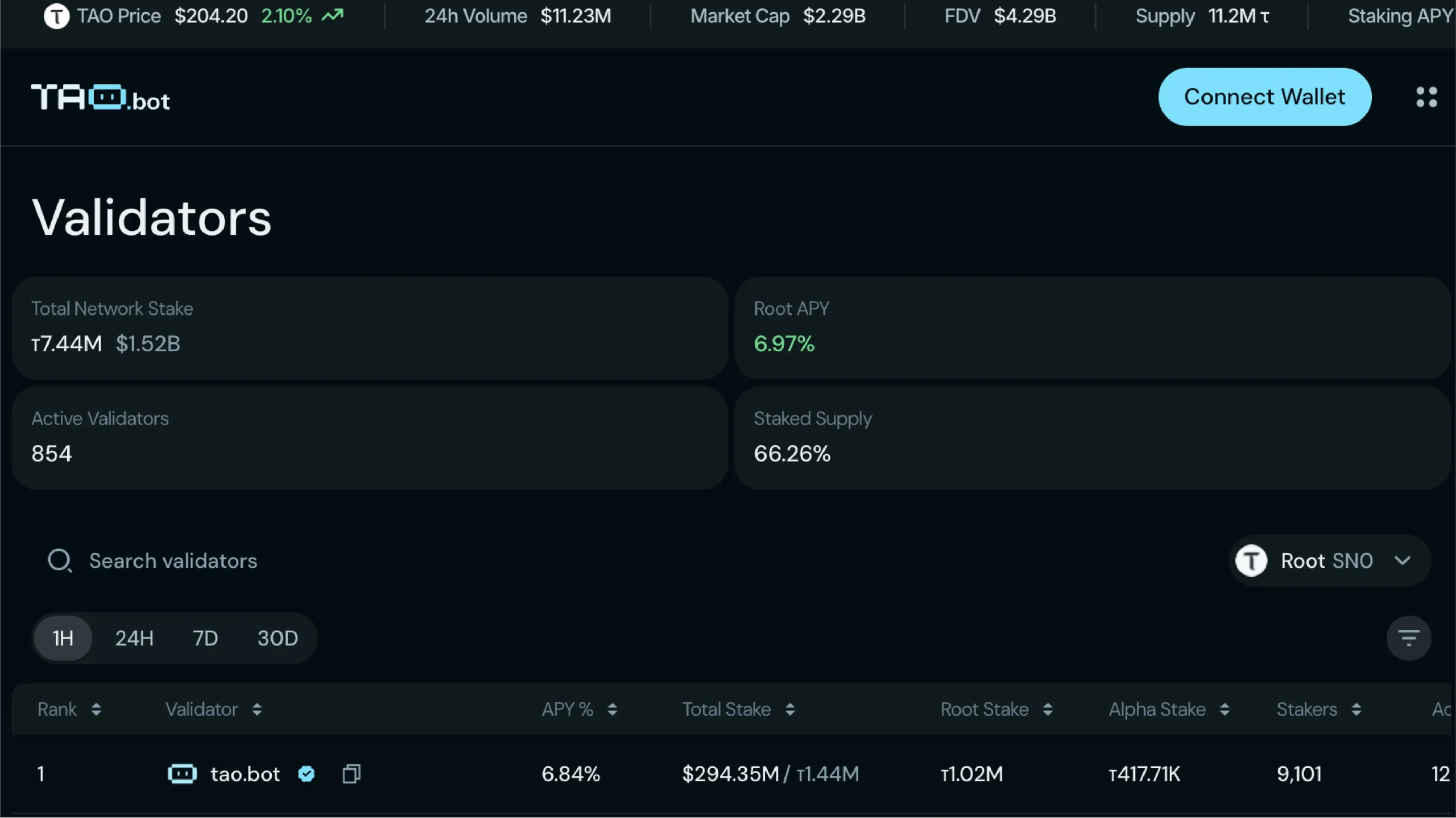Click the Market Cap $2.29B value

[x=834, y=16]
